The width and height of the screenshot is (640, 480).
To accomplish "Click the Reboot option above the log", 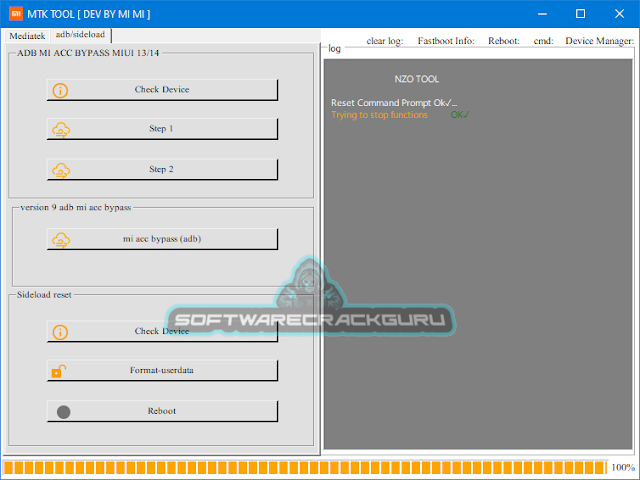I will (504, 41).
